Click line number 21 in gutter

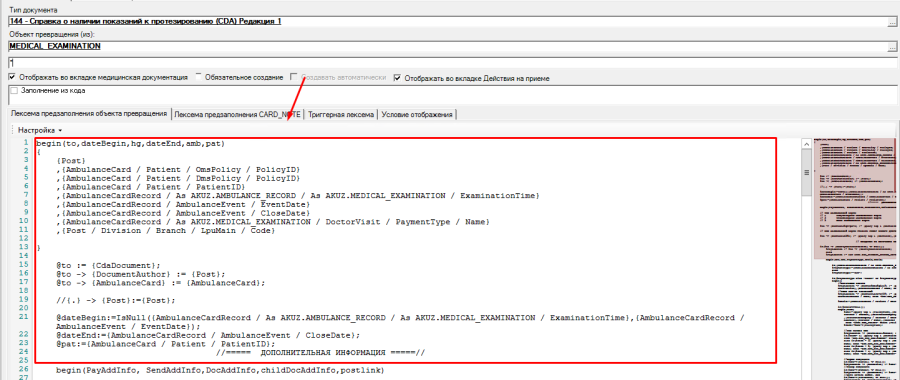pos(24,316)
